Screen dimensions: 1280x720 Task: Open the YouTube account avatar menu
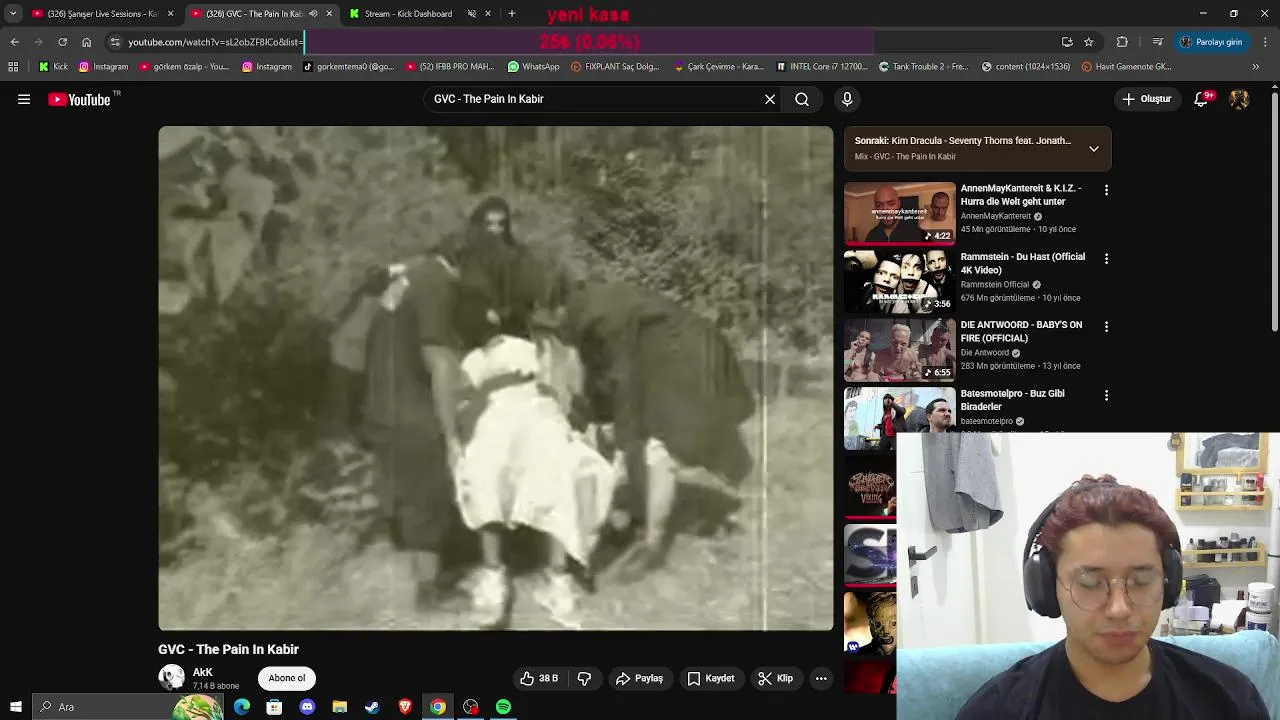click(1239, 99)
